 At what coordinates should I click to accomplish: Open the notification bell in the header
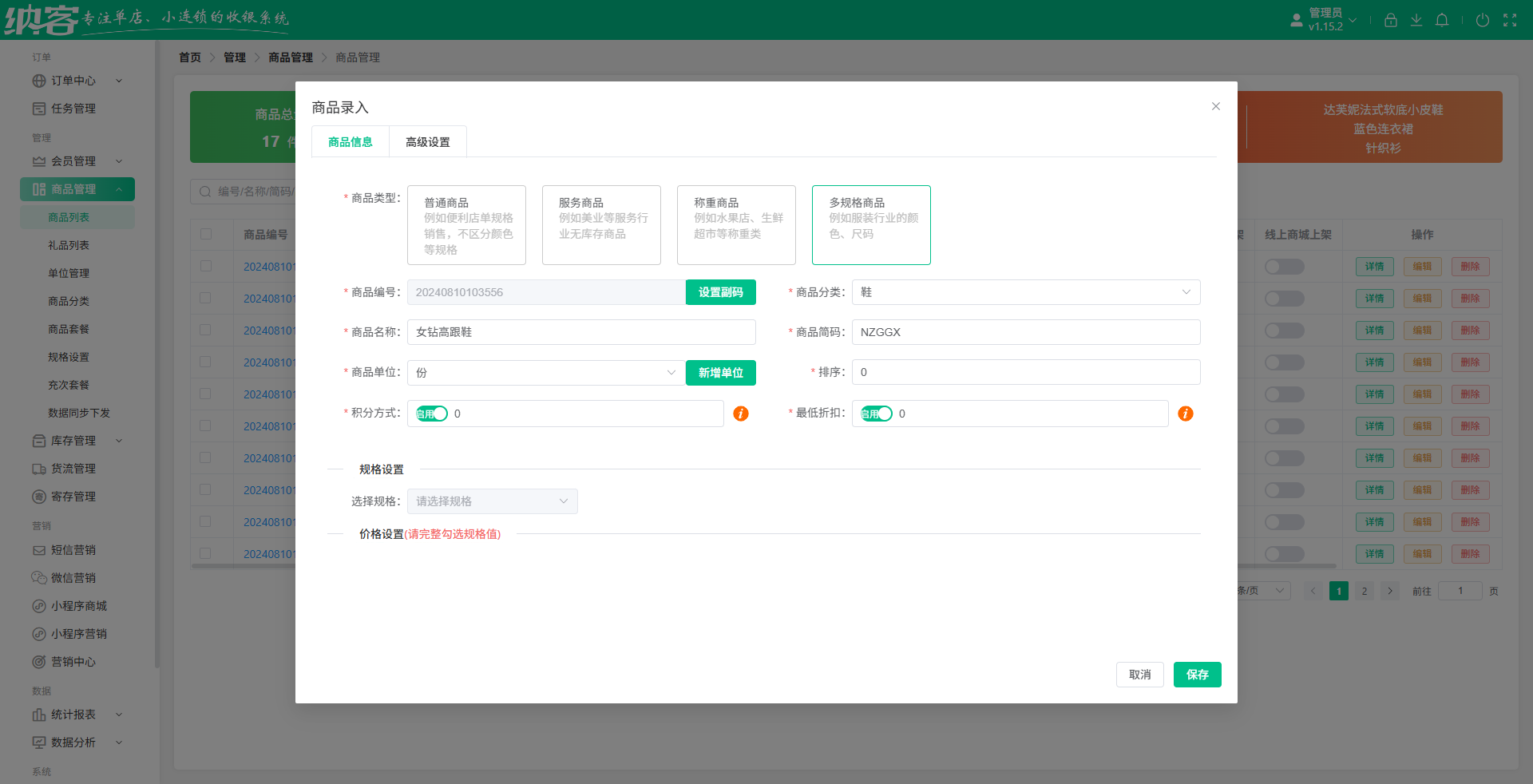1442,20
